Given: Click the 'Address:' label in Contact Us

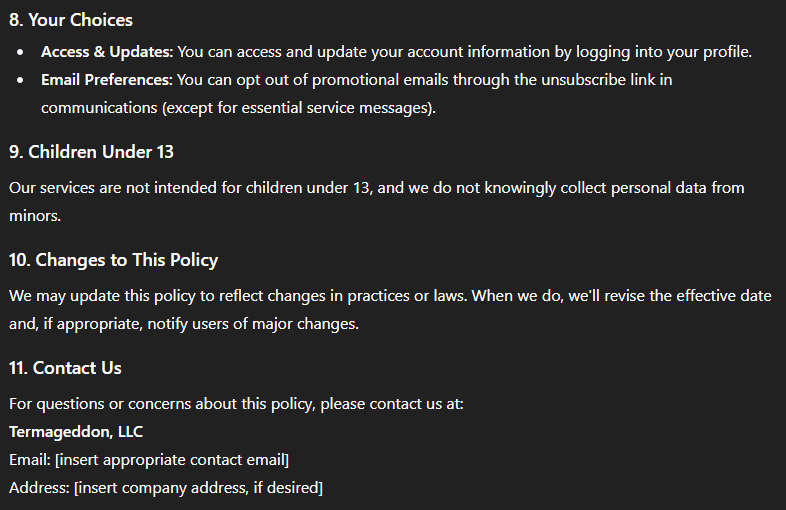Looking at the screenshot, I should coord(39,488).
